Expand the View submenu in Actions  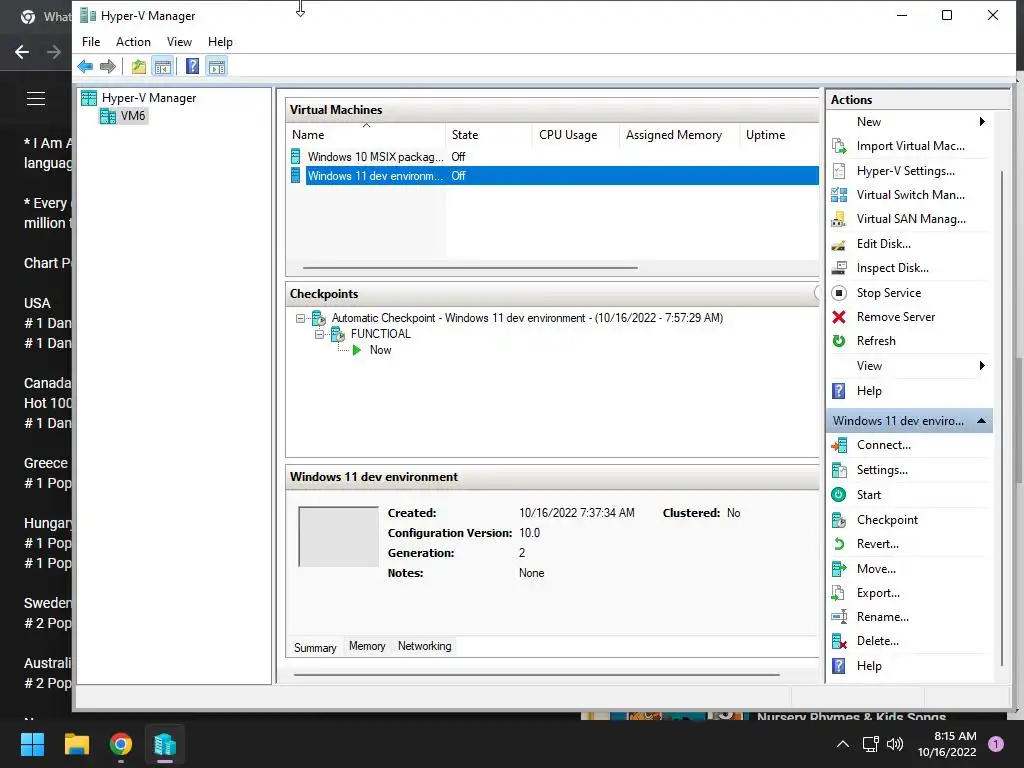[982, 366]
